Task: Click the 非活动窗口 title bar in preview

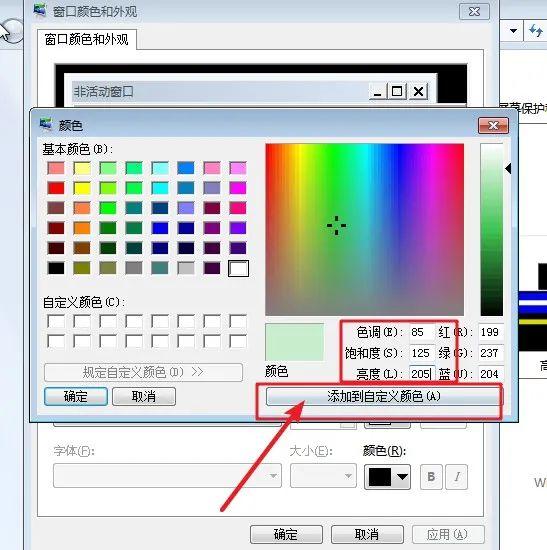Action: pyautogui.click(x=250, y=92)
